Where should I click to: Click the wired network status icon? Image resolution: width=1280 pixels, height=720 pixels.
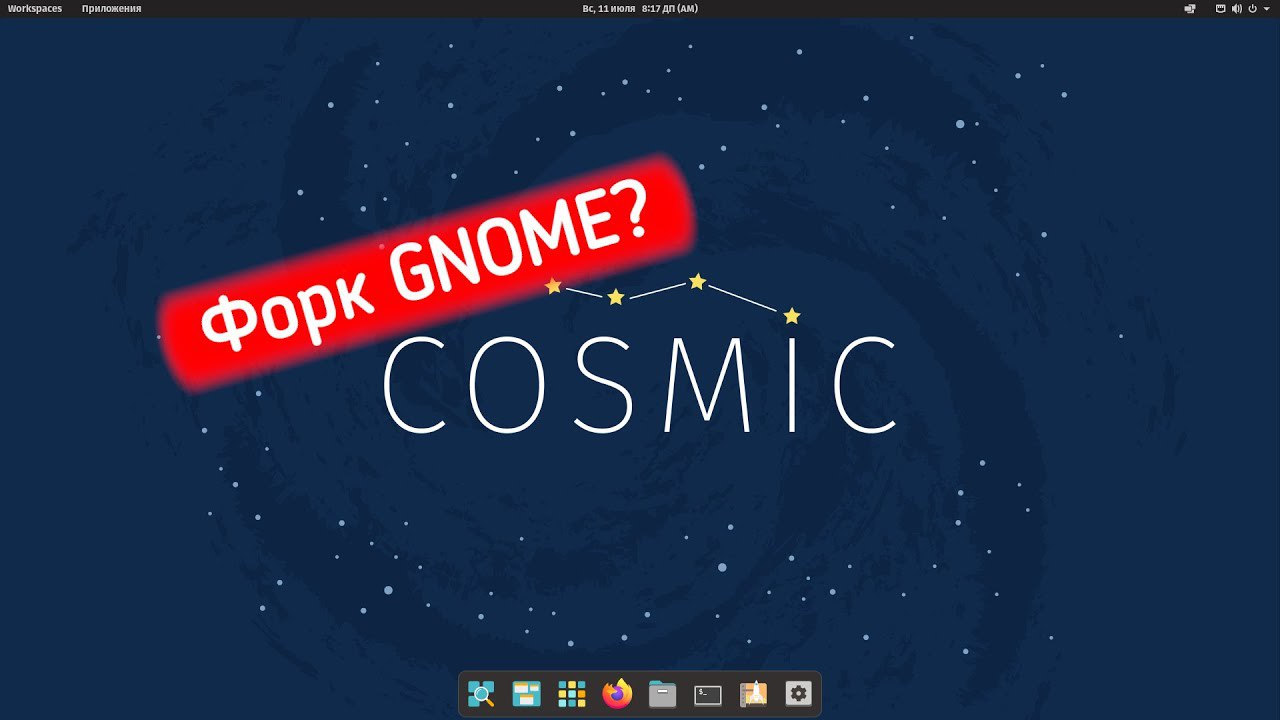pos(1220,9)
